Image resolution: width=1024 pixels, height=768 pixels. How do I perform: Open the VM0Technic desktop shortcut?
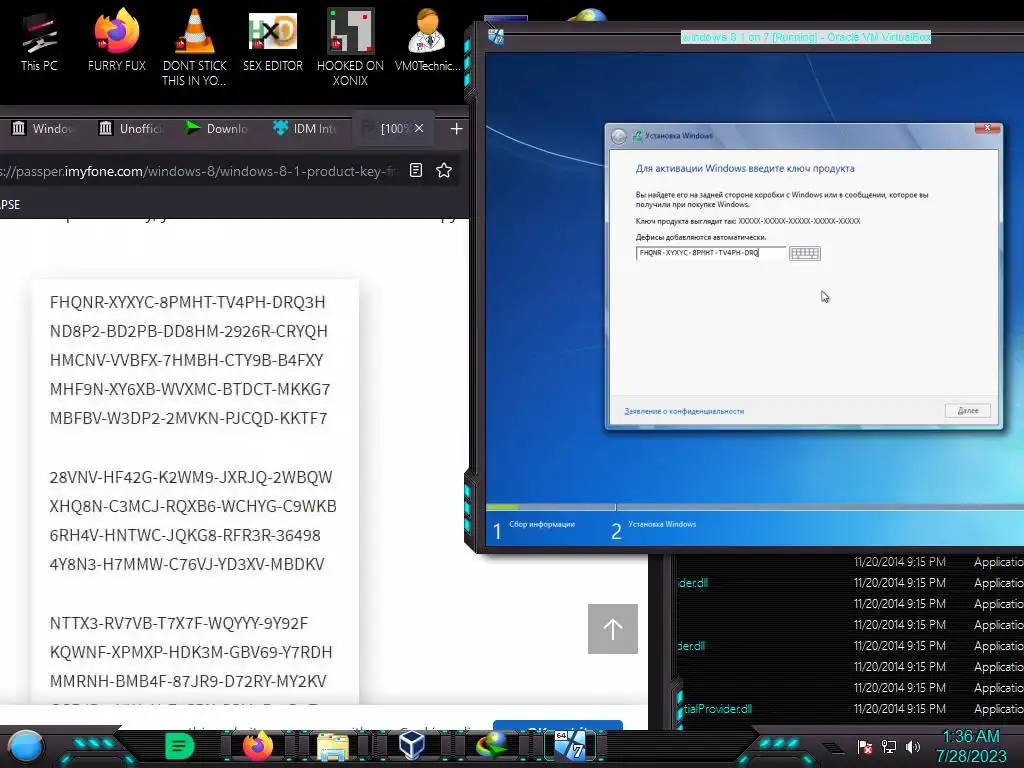point(428,40)
